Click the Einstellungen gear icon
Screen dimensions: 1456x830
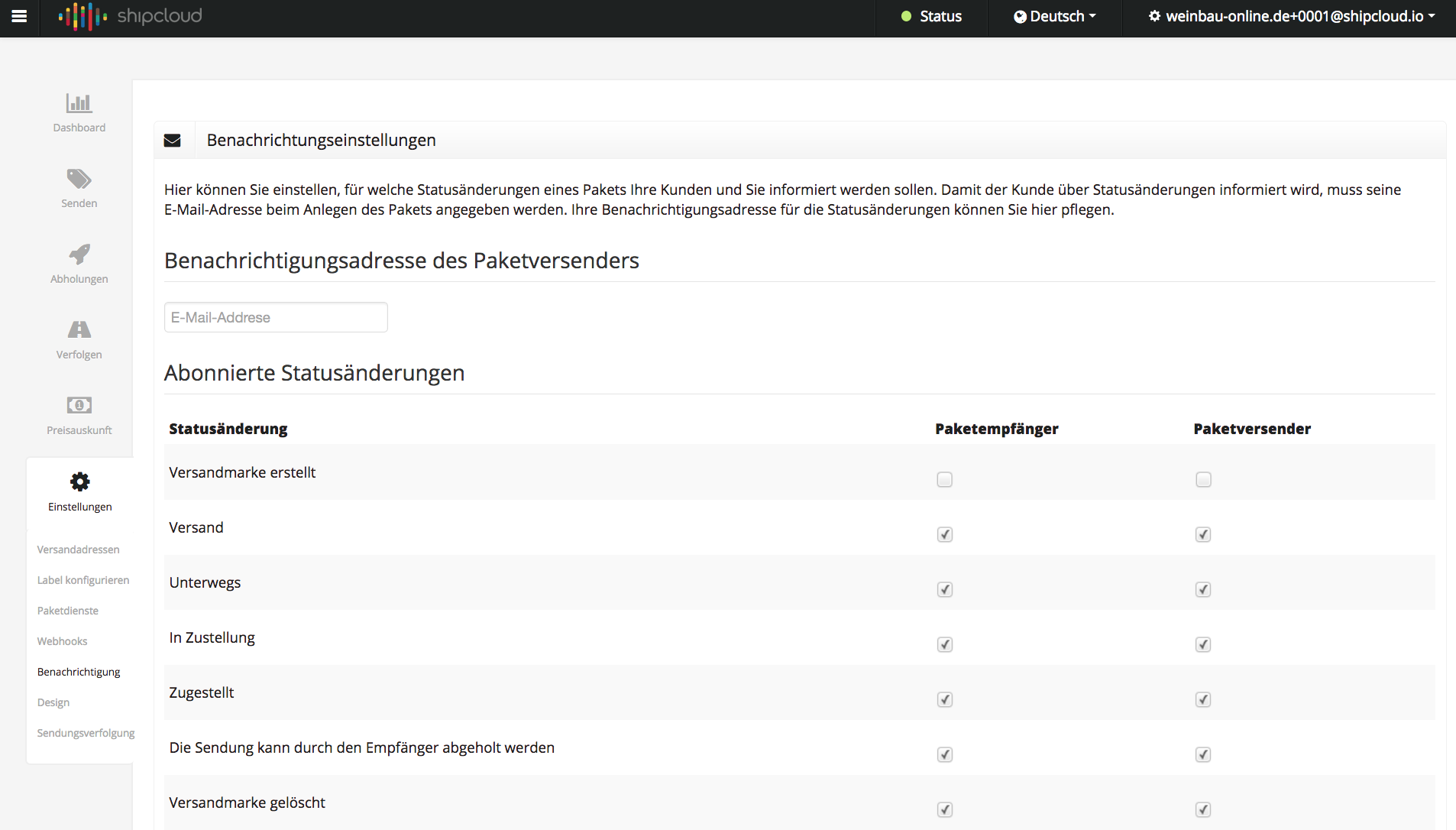coord(79,481)
